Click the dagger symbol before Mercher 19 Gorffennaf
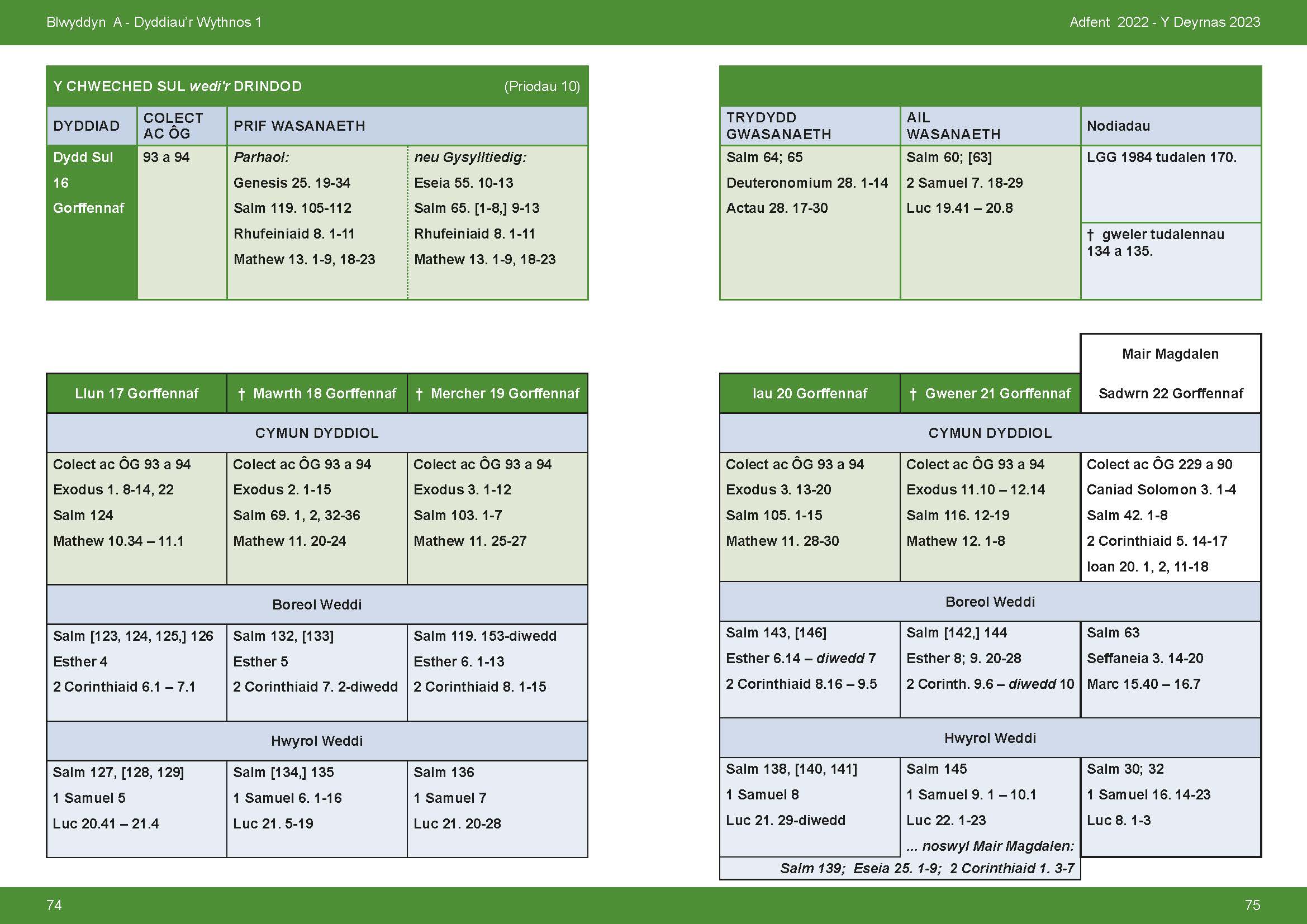1307x924 pixels. (420, 394)
